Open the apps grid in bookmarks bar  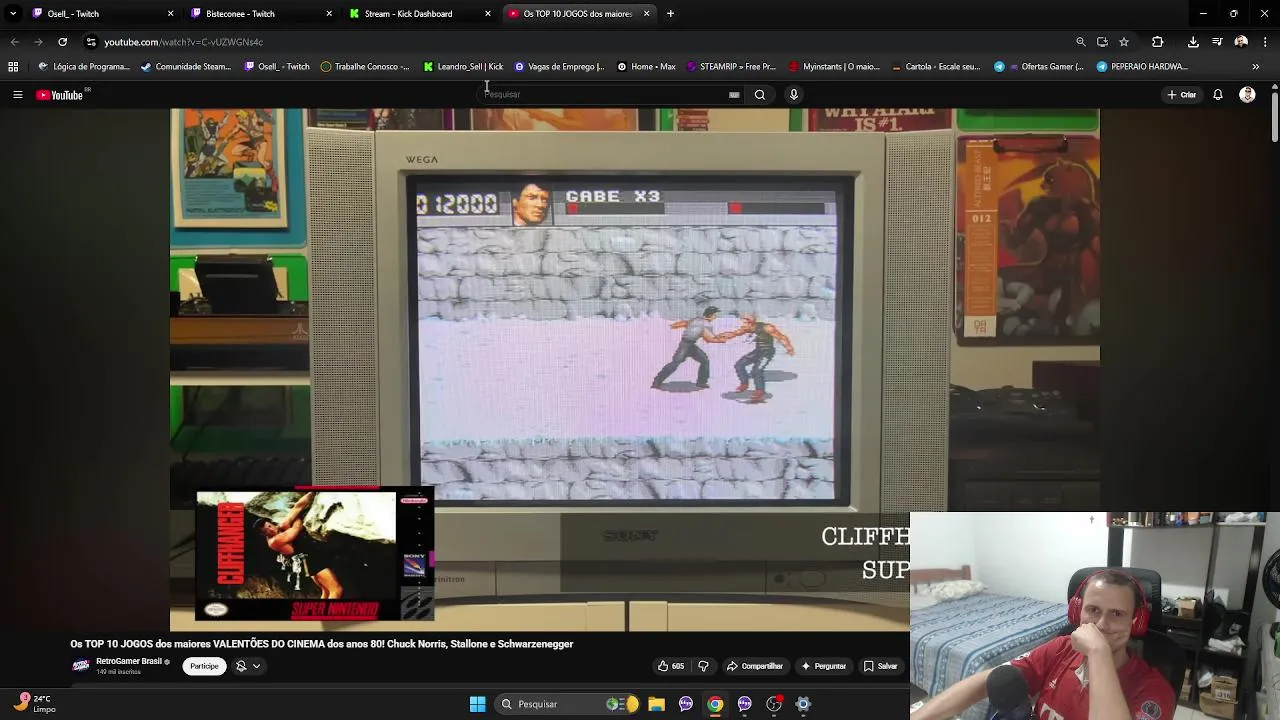coord(13,67)
